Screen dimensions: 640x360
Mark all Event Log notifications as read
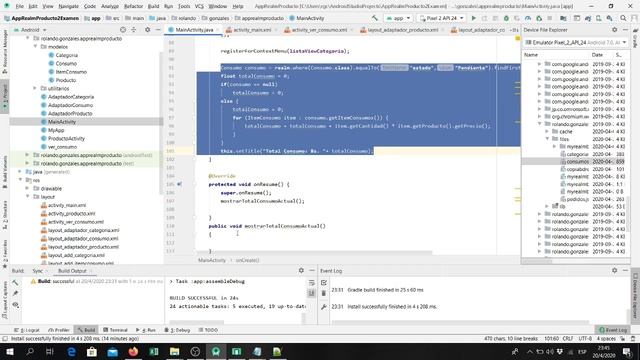[324, 282]
